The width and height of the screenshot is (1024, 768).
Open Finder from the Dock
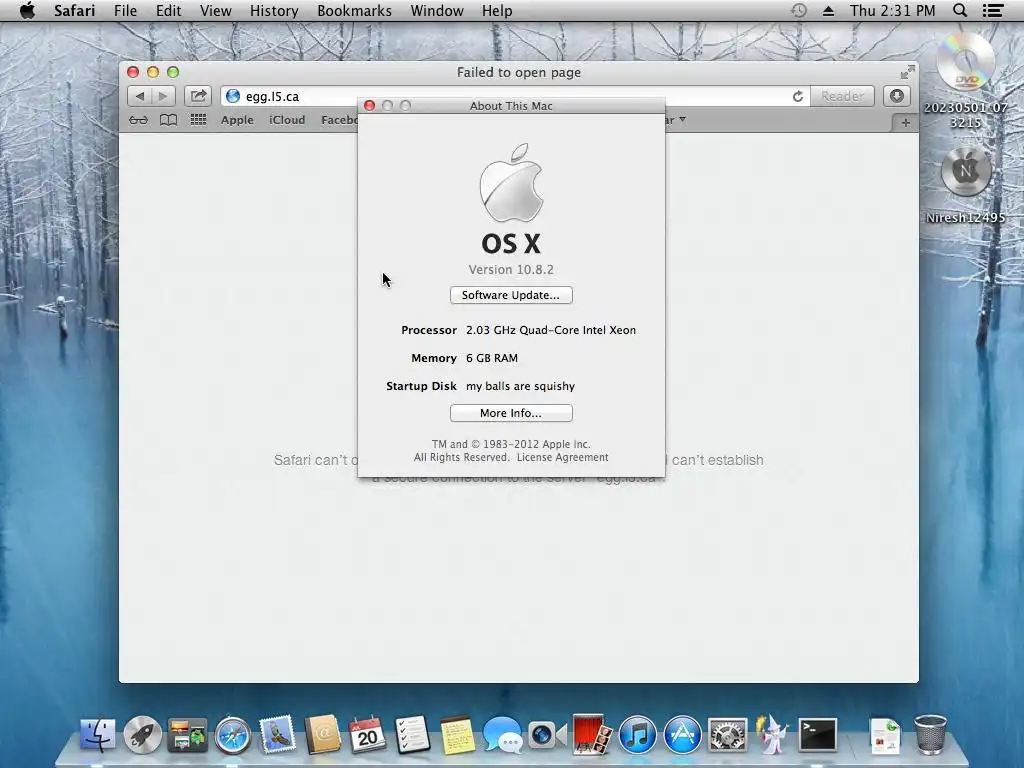coord(98,734)
